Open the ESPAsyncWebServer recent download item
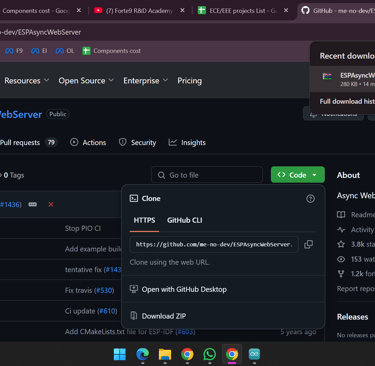Screen dimensions: 375x366 tap(343, 79)
